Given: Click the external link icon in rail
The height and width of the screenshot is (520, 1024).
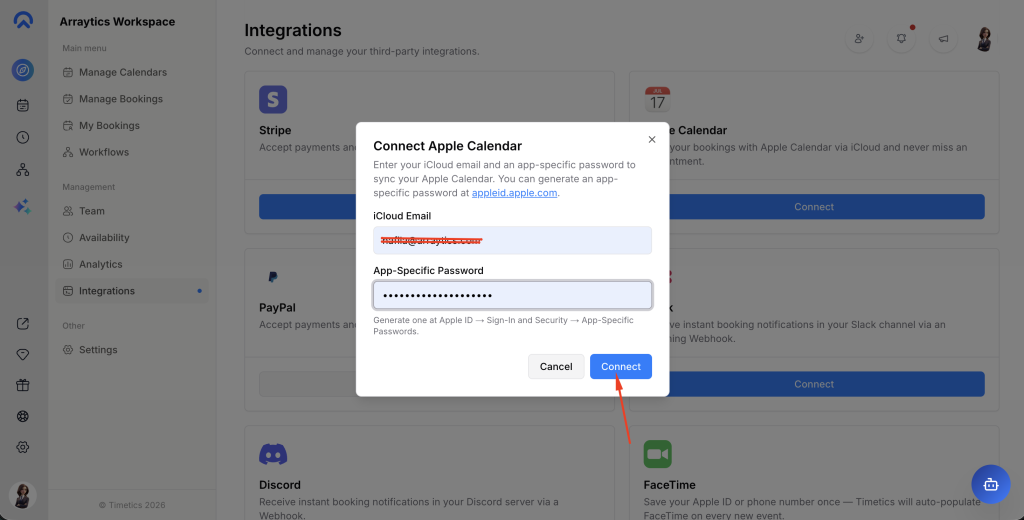Looking at the screenshot, I should tap(23, 323).
